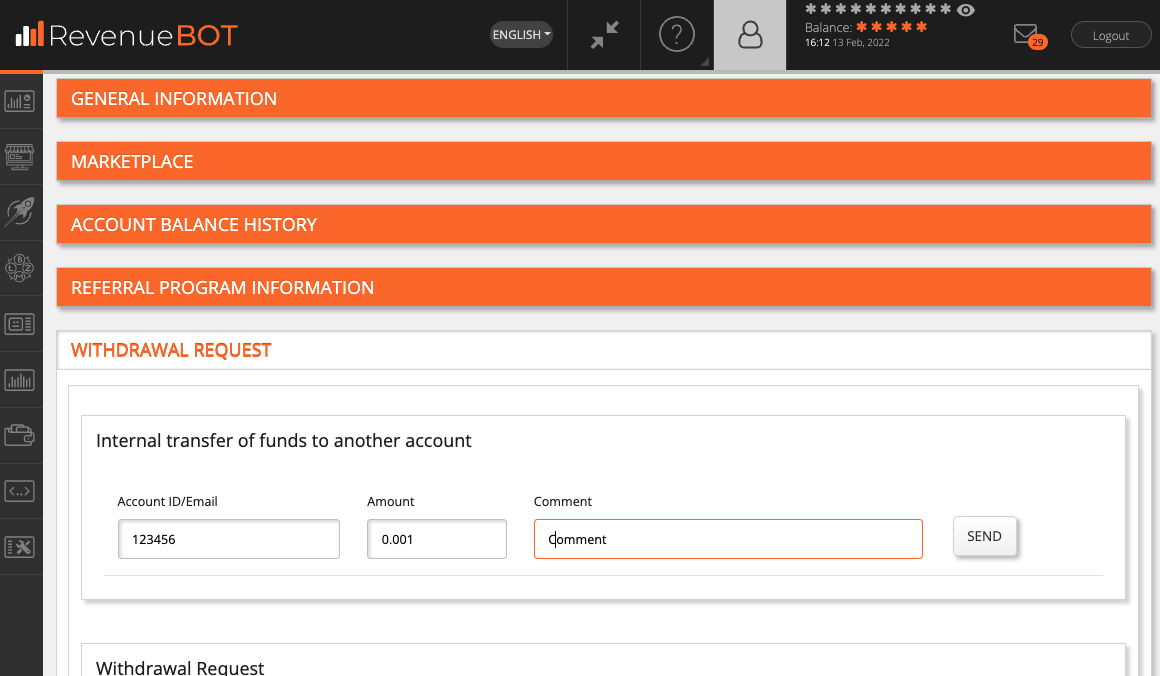This screenshot has width=1160, height=676.
Task: Open the tools wrench icon in sidebar
Action: [x=20, y=547]
